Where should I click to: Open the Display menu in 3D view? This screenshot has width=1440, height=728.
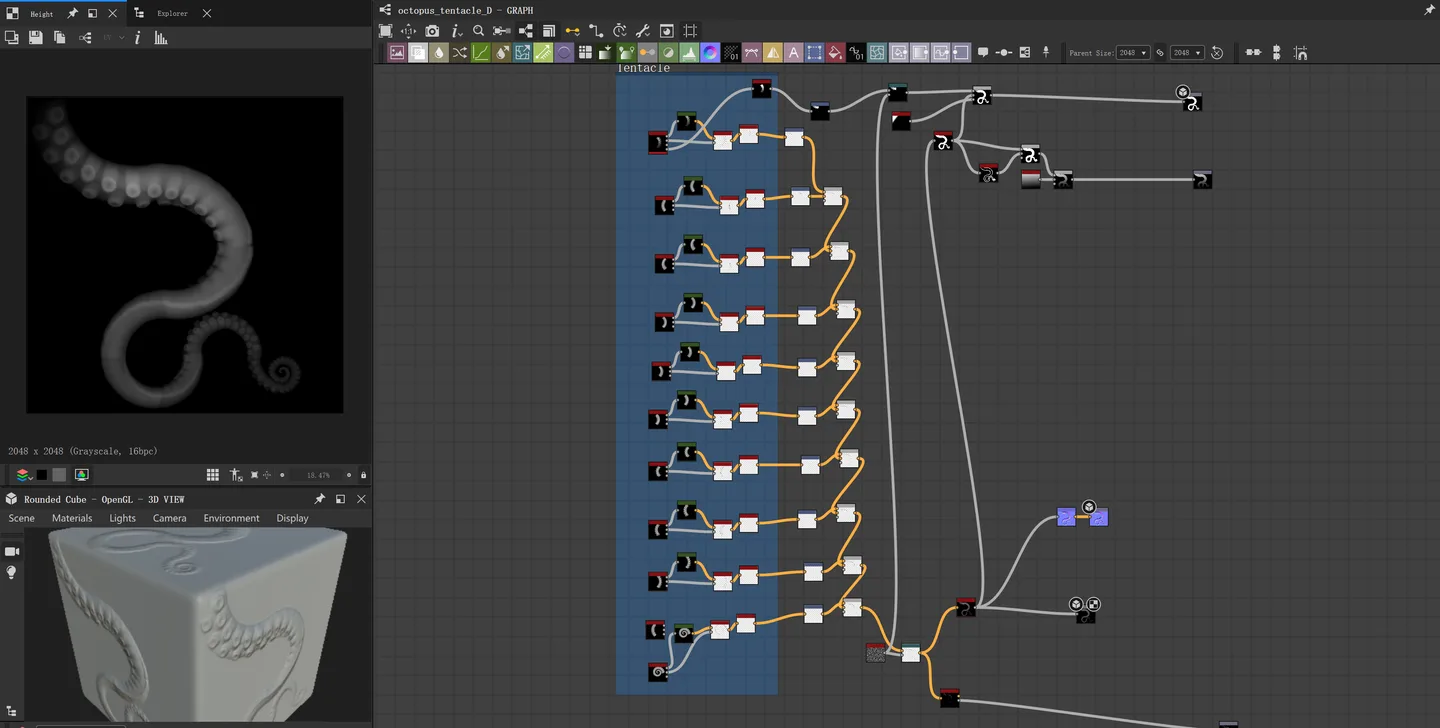293,518
